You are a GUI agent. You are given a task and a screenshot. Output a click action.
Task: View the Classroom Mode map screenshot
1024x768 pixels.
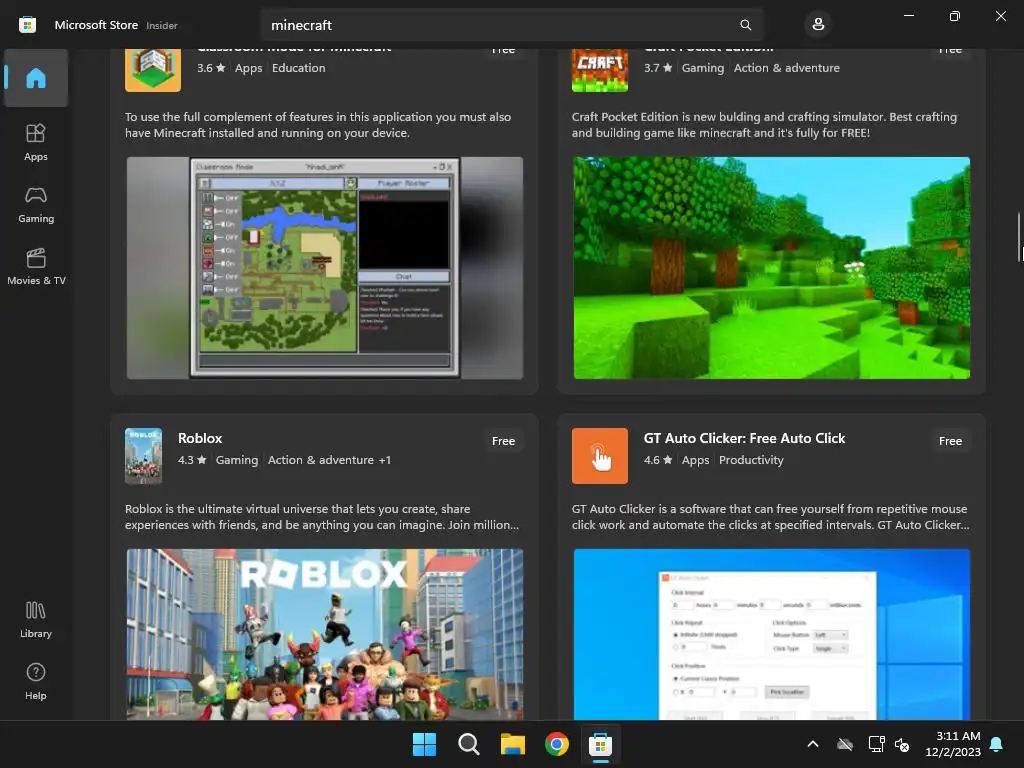point(325,268)
